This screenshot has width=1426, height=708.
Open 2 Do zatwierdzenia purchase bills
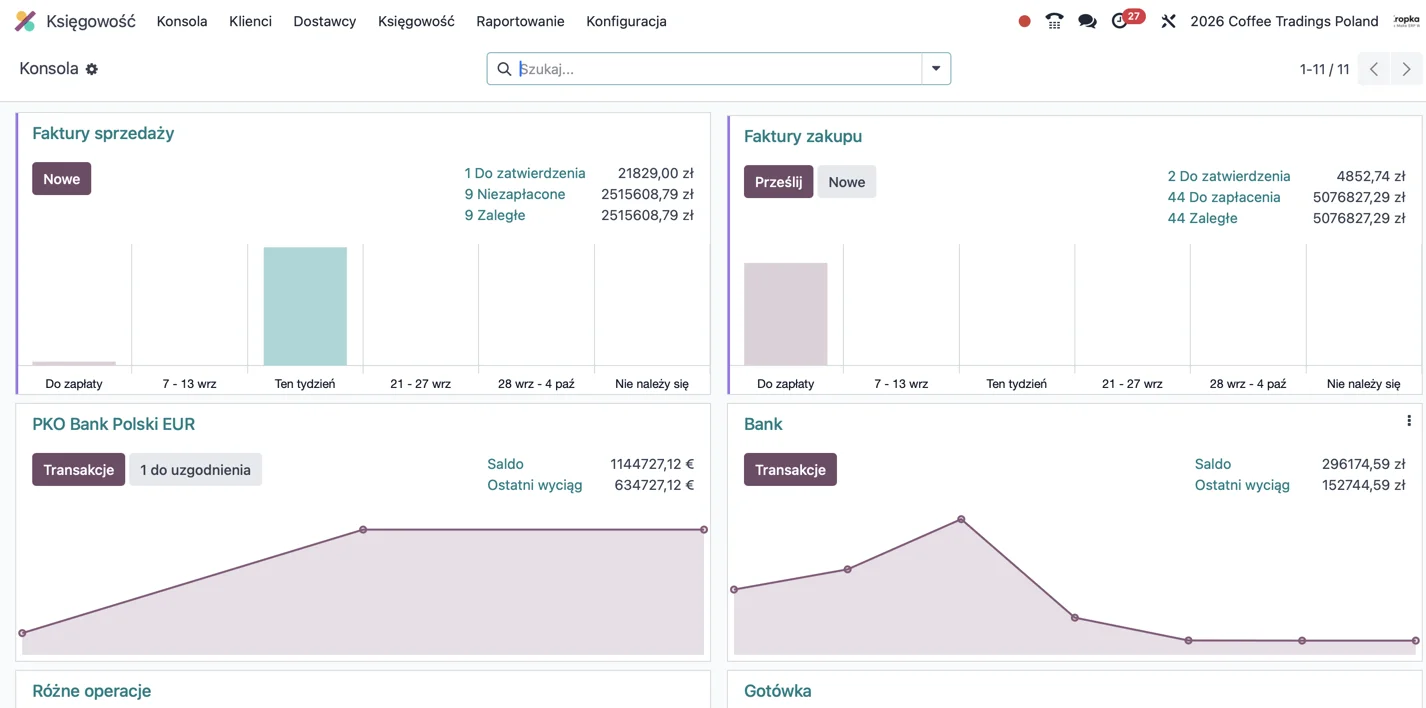tap(1229, 176)
